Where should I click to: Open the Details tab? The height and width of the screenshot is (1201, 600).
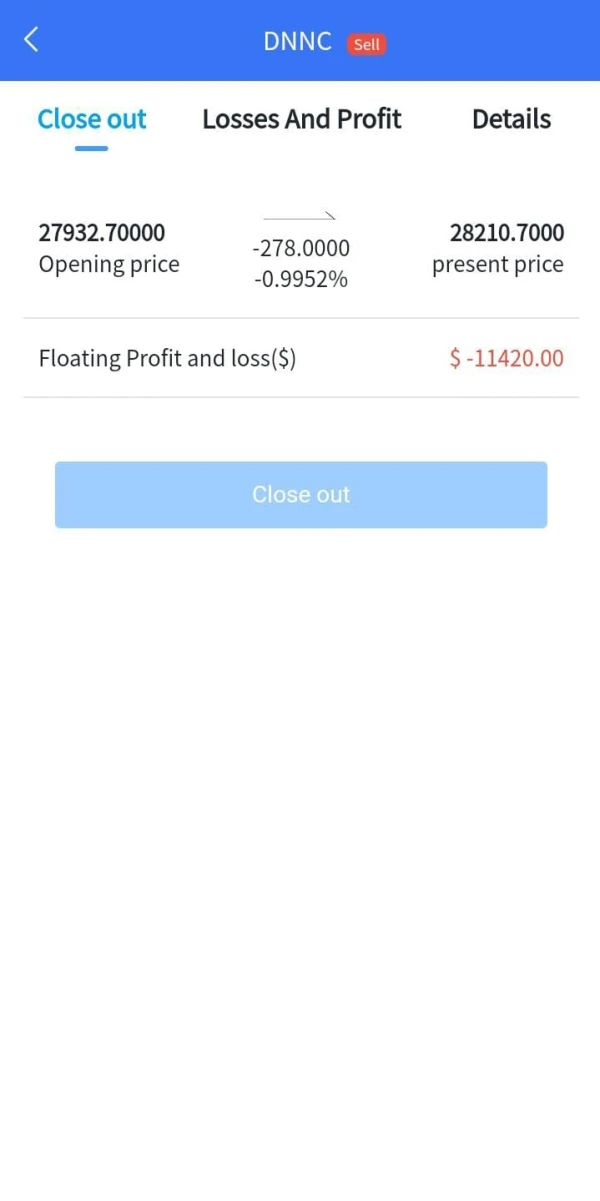pyautogui.click(x=511, y=119)
